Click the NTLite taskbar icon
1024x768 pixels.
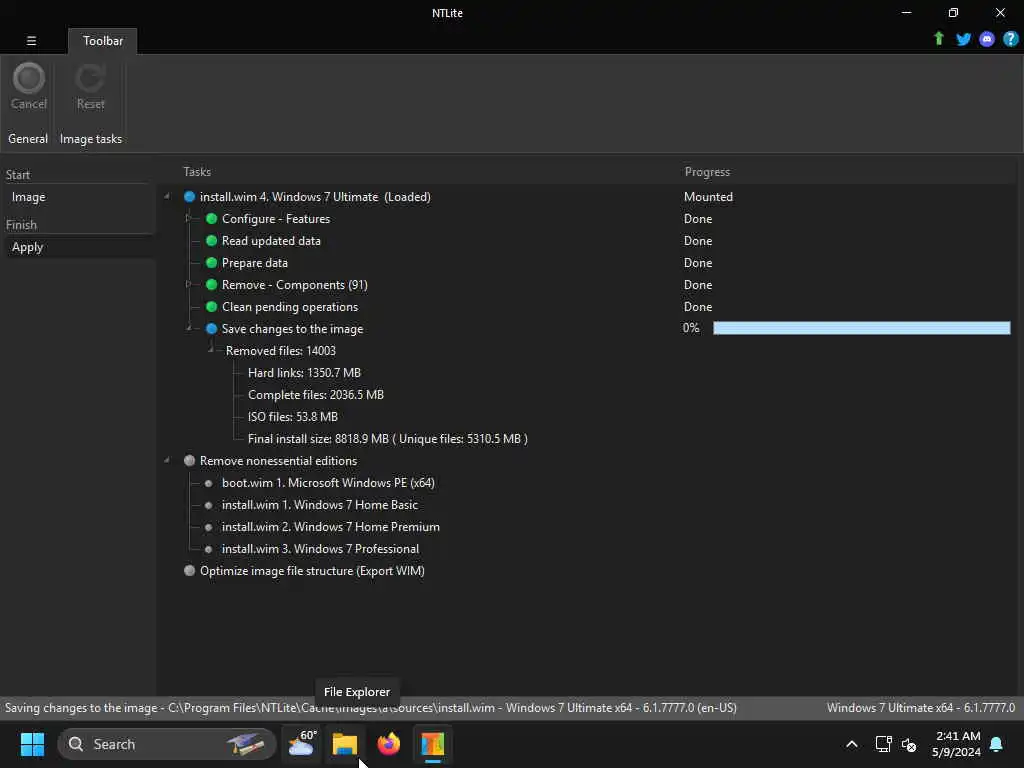[432, 744]
